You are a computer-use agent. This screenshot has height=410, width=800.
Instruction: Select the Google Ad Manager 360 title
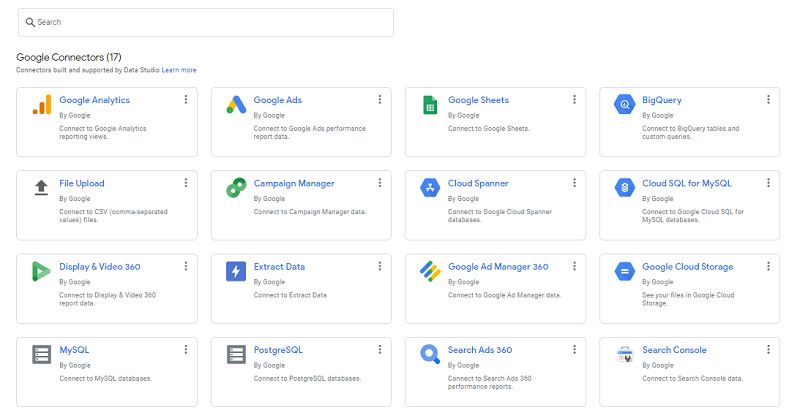[x=498, y=267]
